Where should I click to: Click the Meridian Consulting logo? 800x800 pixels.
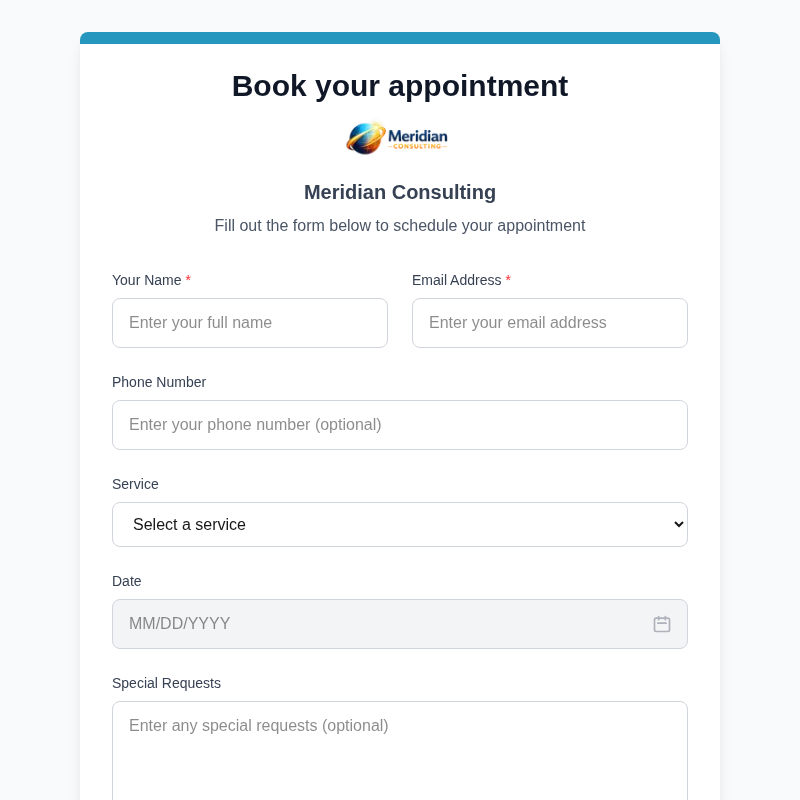pos(397,138)
